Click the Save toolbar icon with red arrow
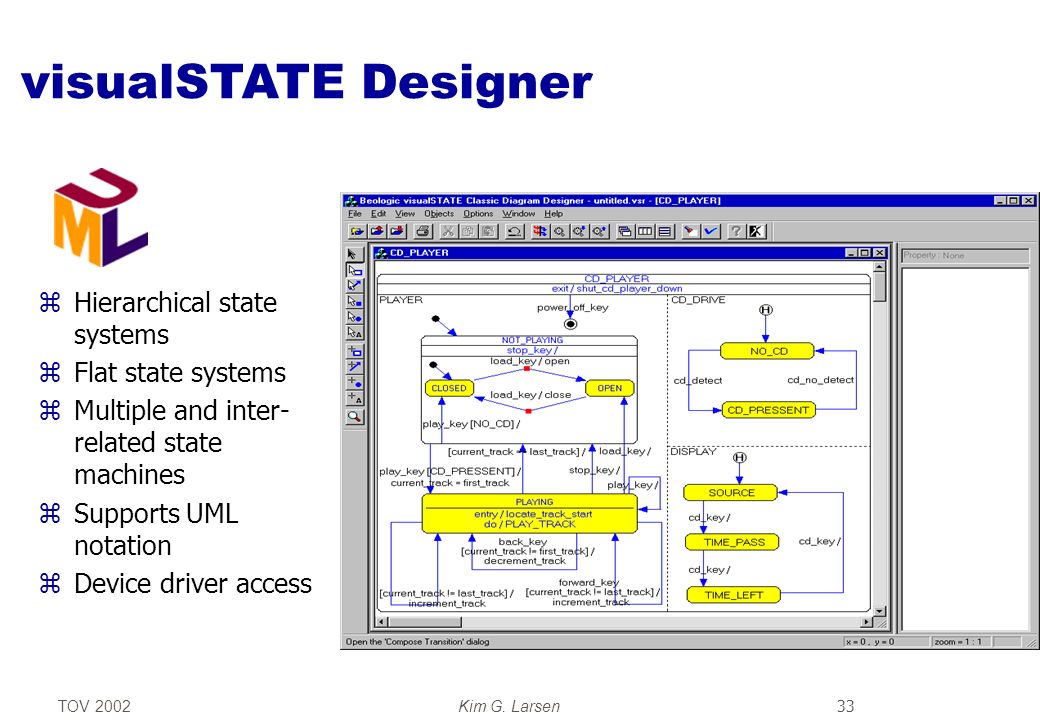Viewport: 1040px width, 720px height. (x=397, y=231)
